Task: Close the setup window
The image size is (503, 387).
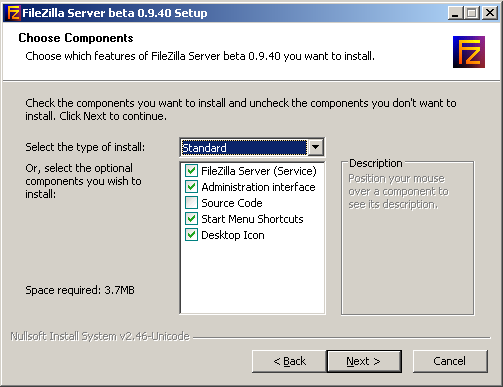Action: tap(490, 13)
